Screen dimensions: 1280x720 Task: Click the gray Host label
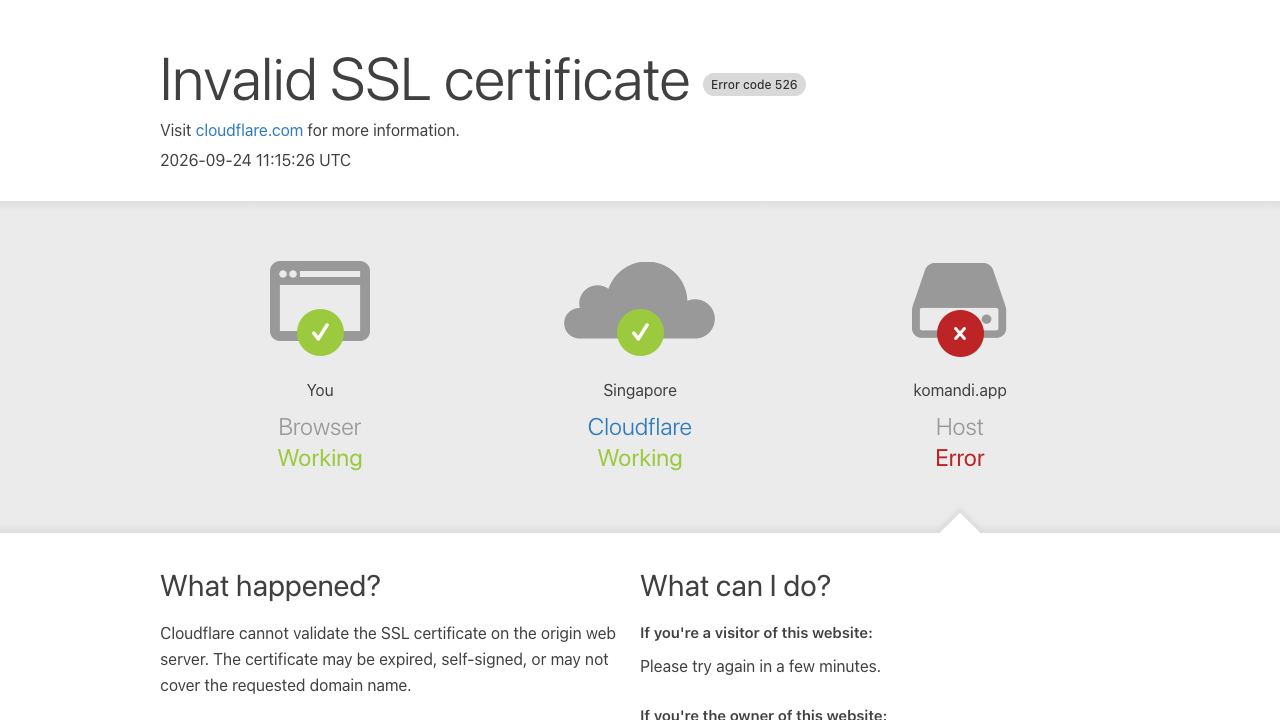[x=960, y=427]
